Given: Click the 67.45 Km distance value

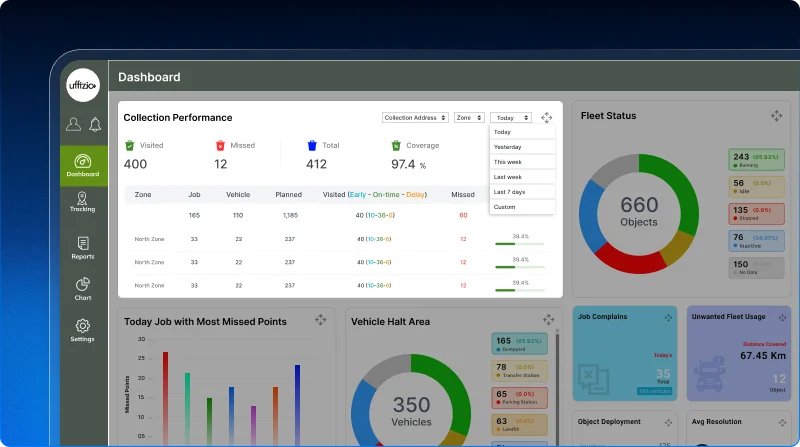Looking at the screenshot, I should point(763,356).
